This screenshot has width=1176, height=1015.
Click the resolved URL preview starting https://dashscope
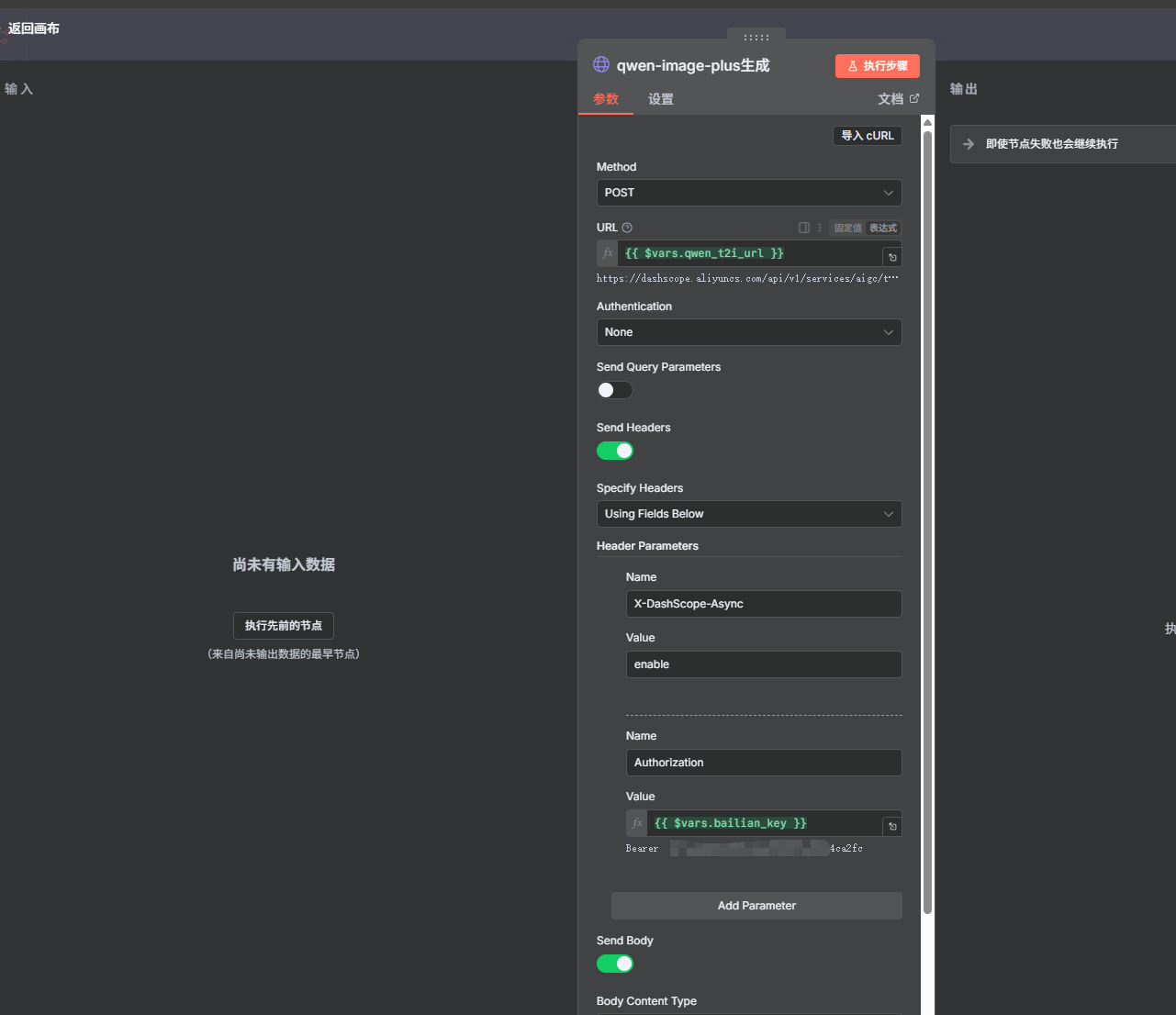point(747,278)
